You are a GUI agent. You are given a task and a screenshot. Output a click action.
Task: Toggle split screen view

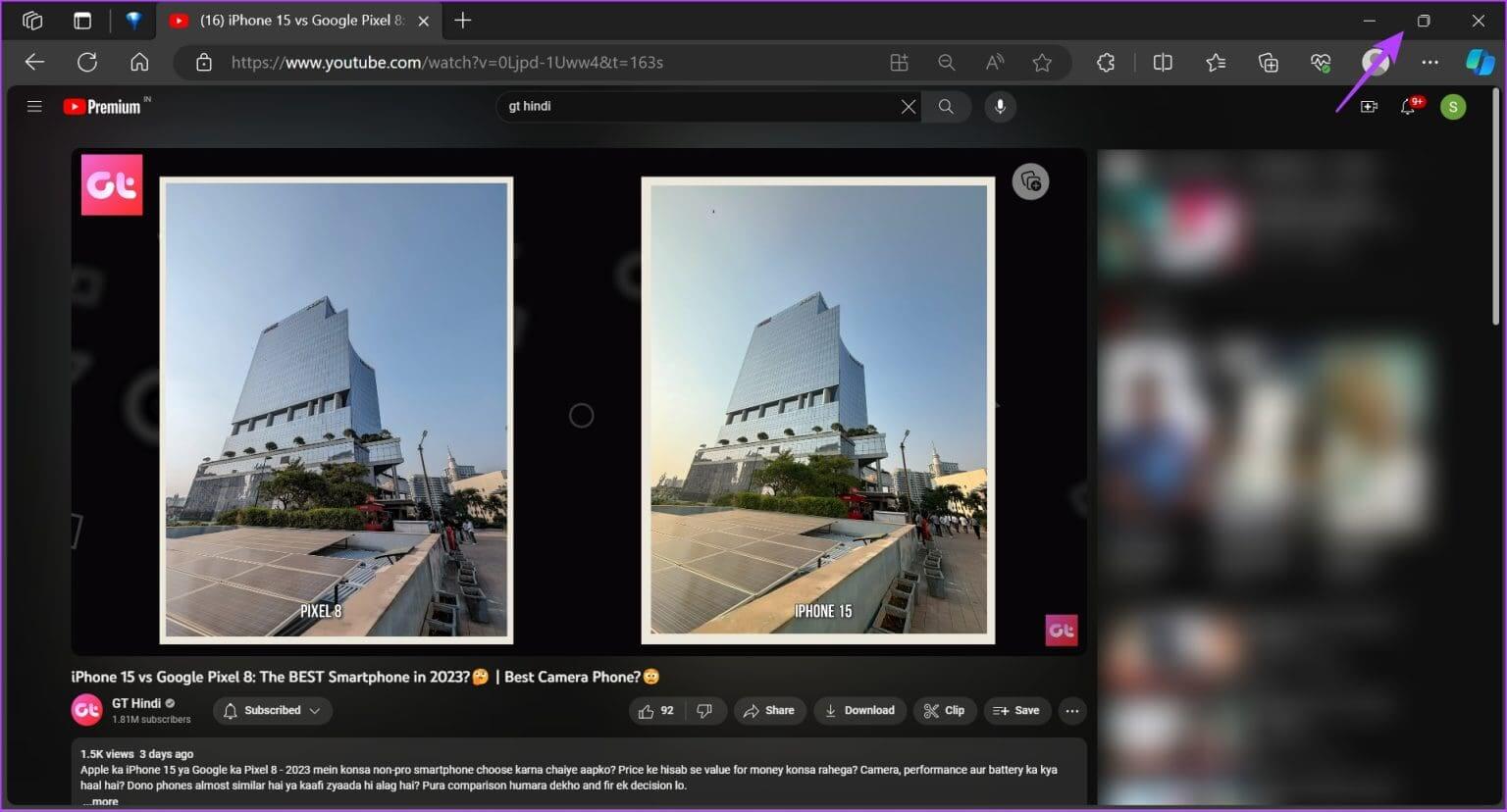[1163, 63]
